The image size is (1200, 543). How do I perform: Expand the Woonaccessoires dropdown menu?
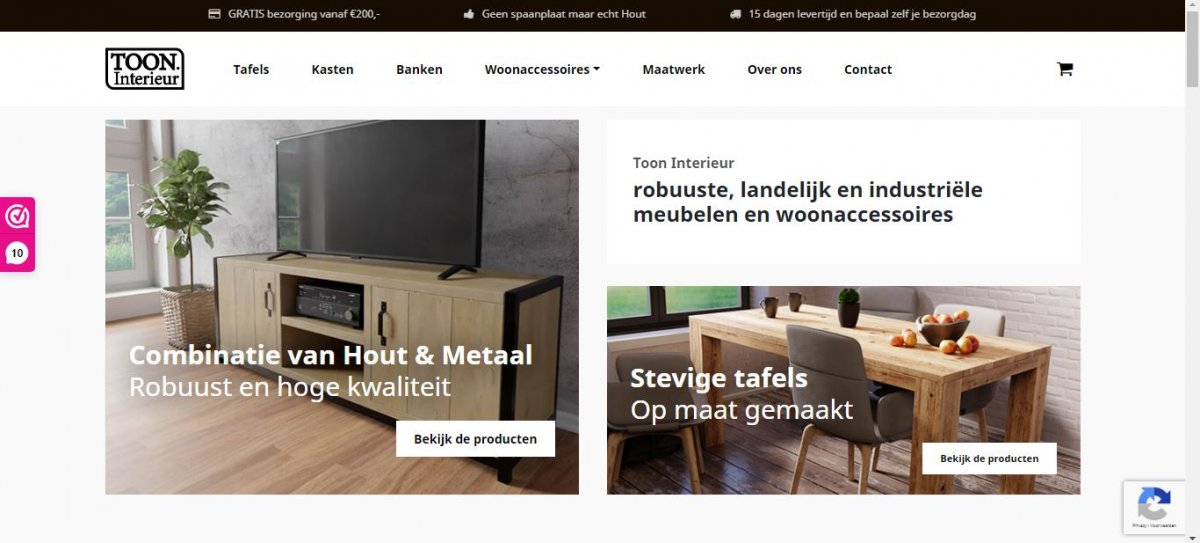pyautogui.click(x=542, y=69)
